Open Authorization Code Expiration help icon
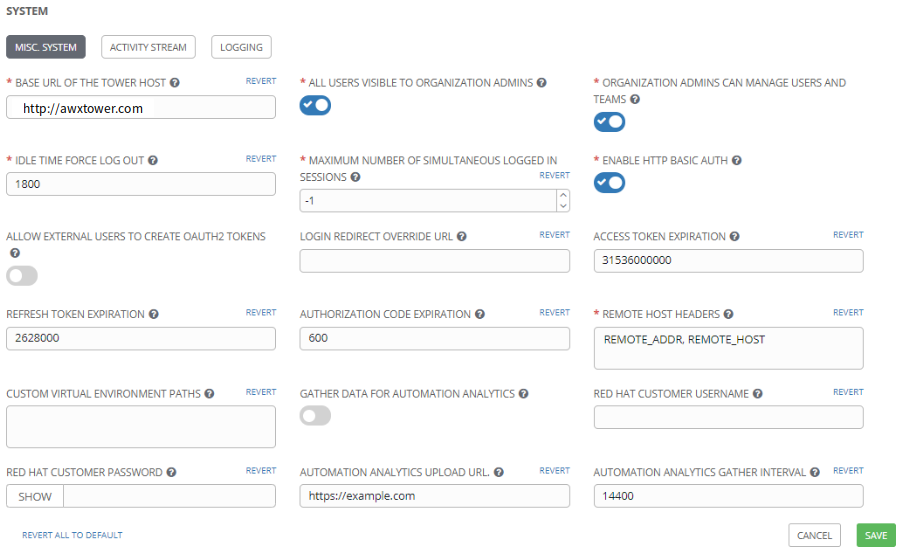This screenshot has height=554, width=903. (x=480, y=314)
